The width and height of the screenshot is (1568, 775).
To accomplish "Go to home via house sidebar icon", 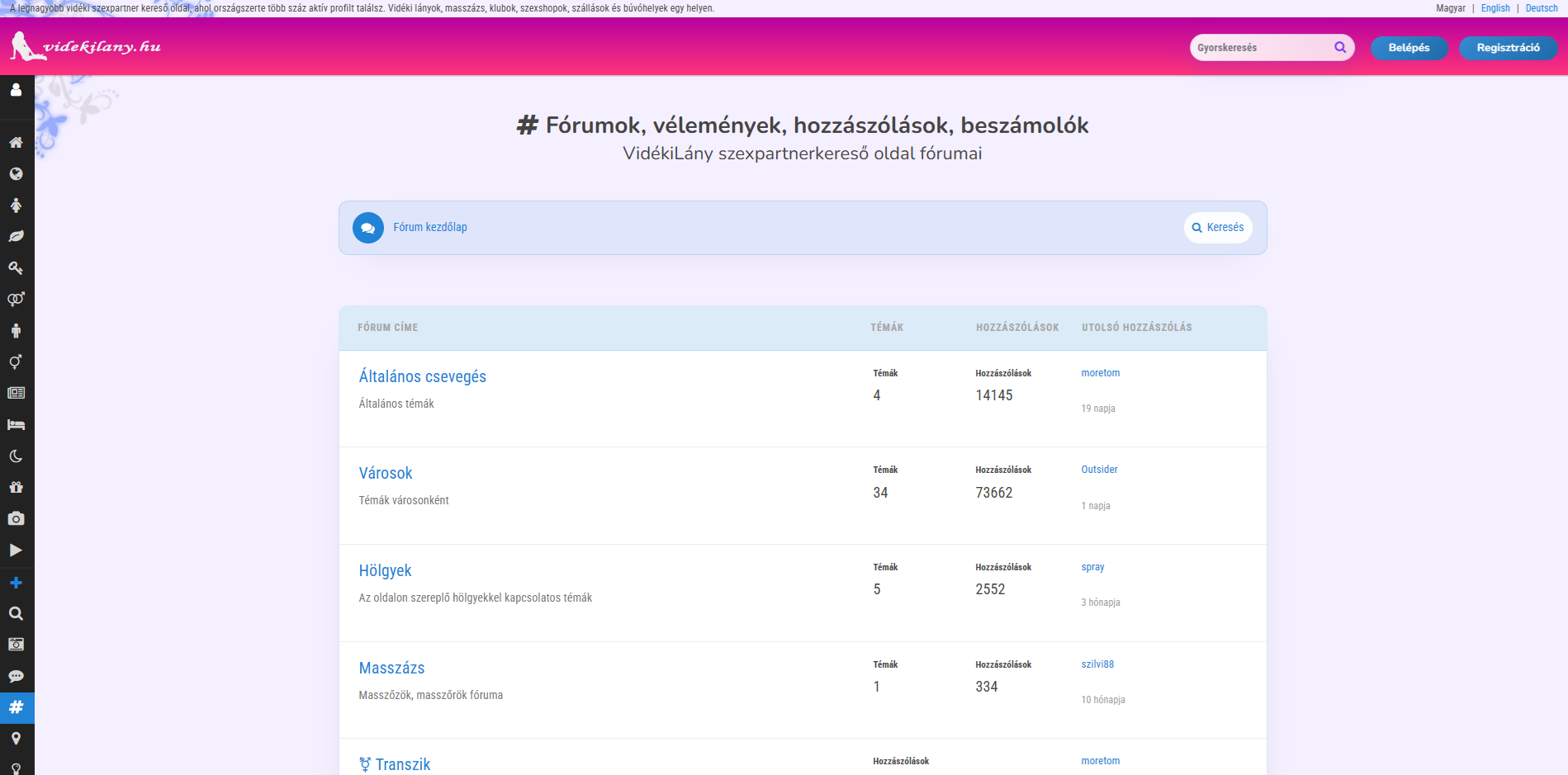I will tap(16, 142).
